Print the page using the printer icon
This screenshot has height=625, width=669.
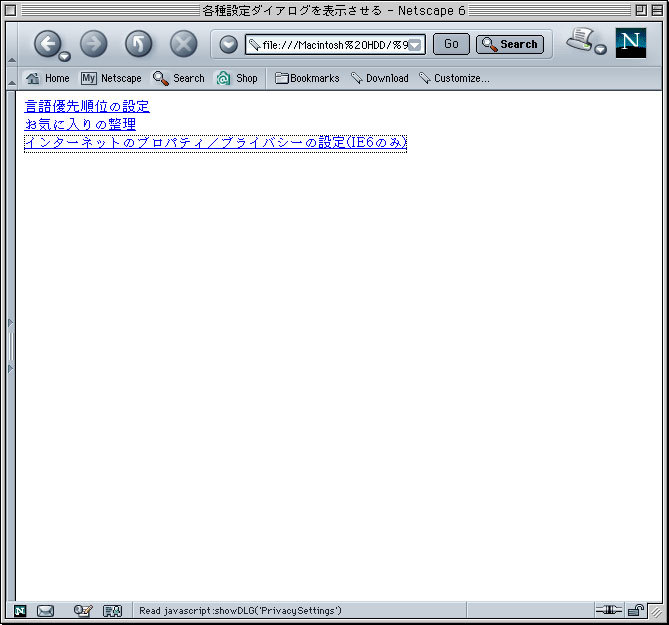tap(580, 40)
